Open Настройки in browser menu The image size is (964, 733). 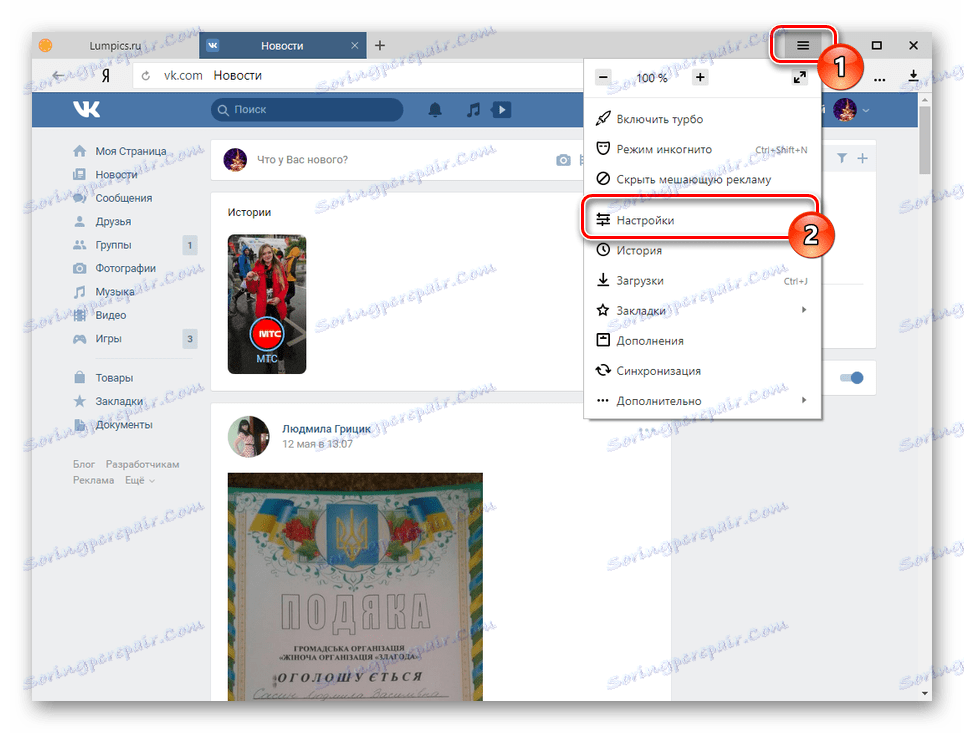pyautogui.click(x=700, y=220)
